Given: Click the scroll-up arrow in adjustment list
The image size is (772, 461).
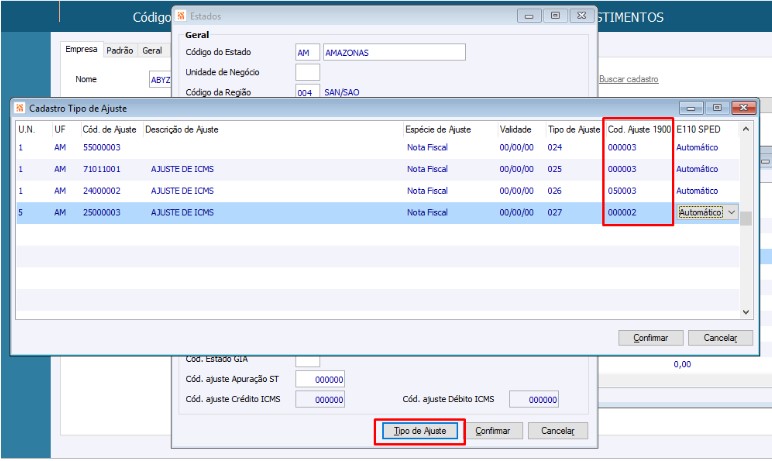Looking at the screenshot, I should pyautogui.click(x=746, y=129).
